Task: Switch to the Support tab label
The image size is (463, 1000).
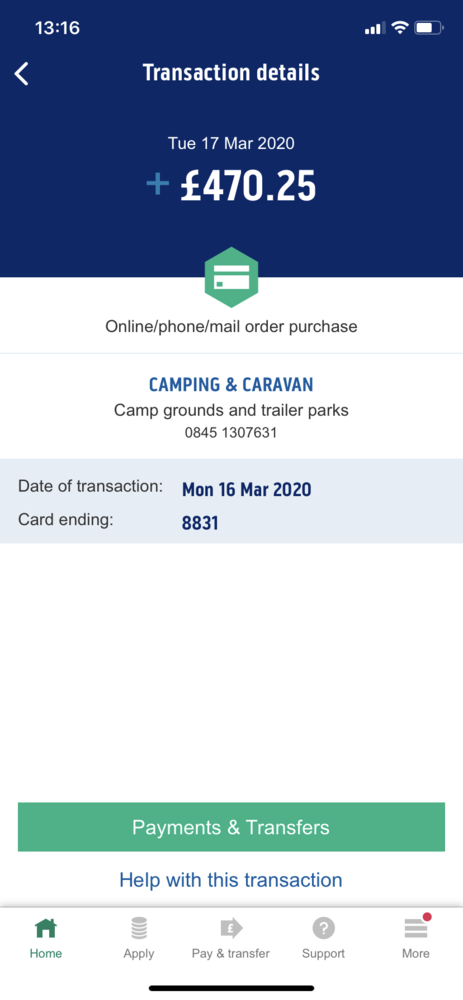Action: tap(323, 953)
